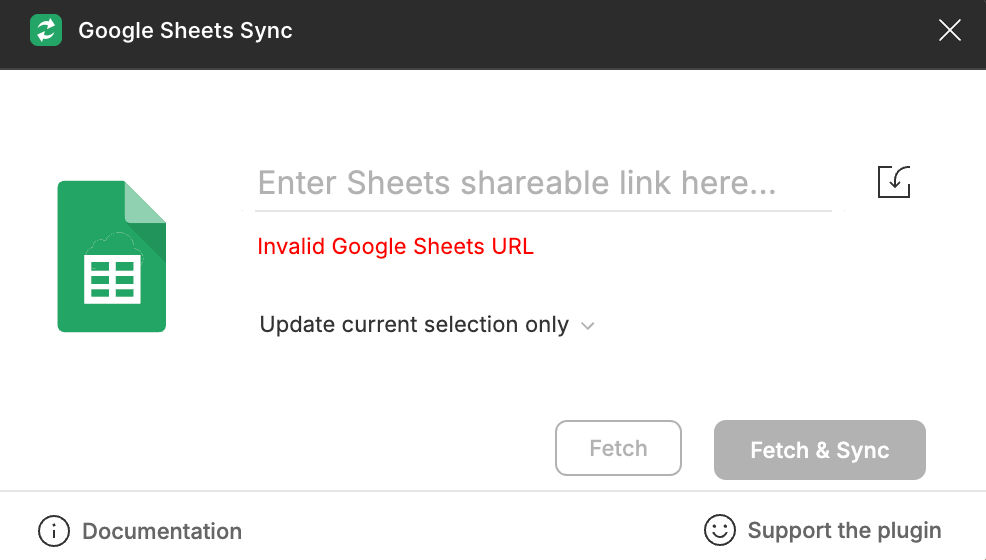
Task: Open Update current selection only dropdown
Action: click(x=427, y=325)
